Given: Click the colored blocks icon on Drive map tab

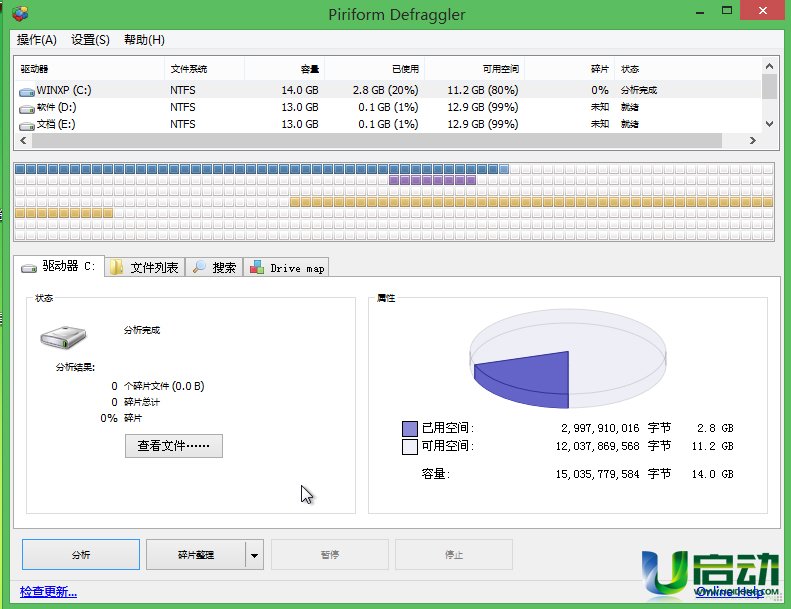Looking at the screenshot, I should [257, 267].
